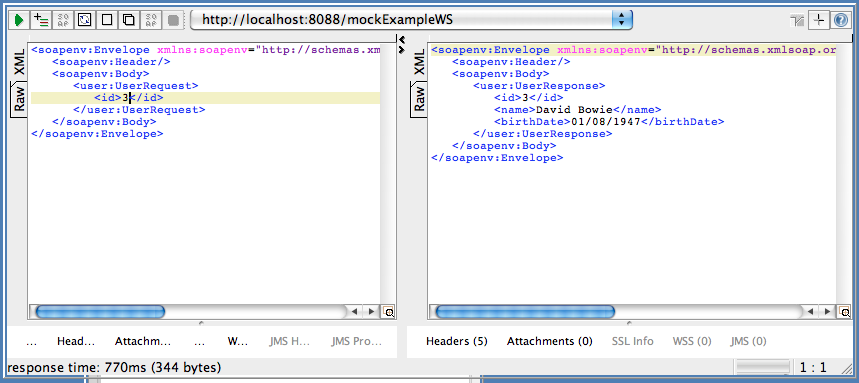Clone request with overlapping squares icon
The width and height of the screenshot is (859, 383).
coord(129,20)
